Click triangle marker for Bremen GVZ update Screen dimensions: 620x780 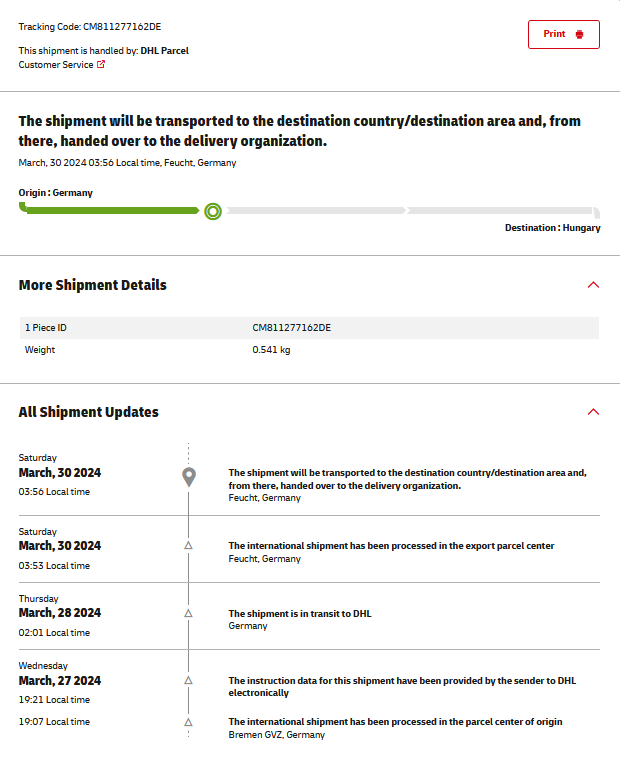click(188, 722)
